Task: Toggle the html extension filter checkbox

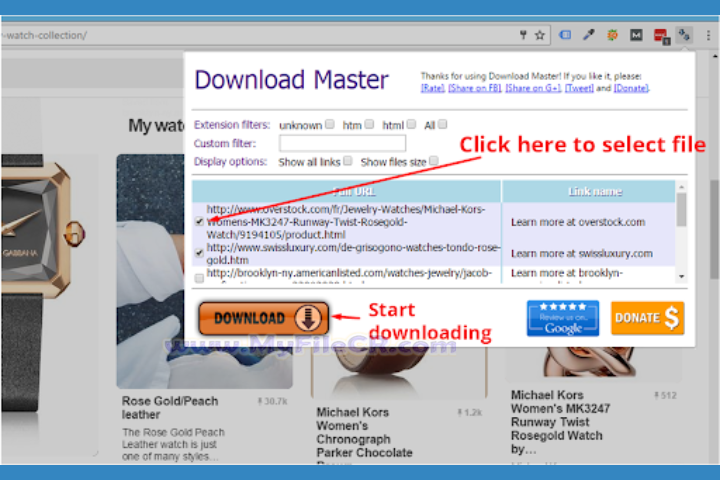Action: coord(411,124)
